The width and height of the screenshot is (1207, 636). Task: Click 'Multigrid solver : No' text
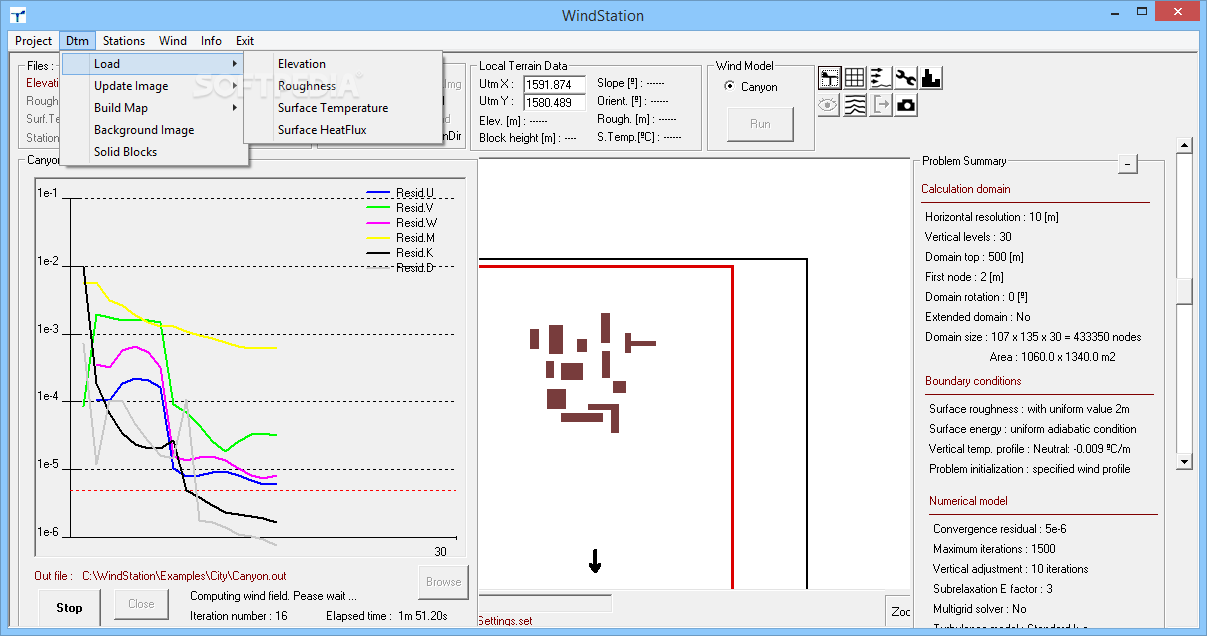coord(979,609)
